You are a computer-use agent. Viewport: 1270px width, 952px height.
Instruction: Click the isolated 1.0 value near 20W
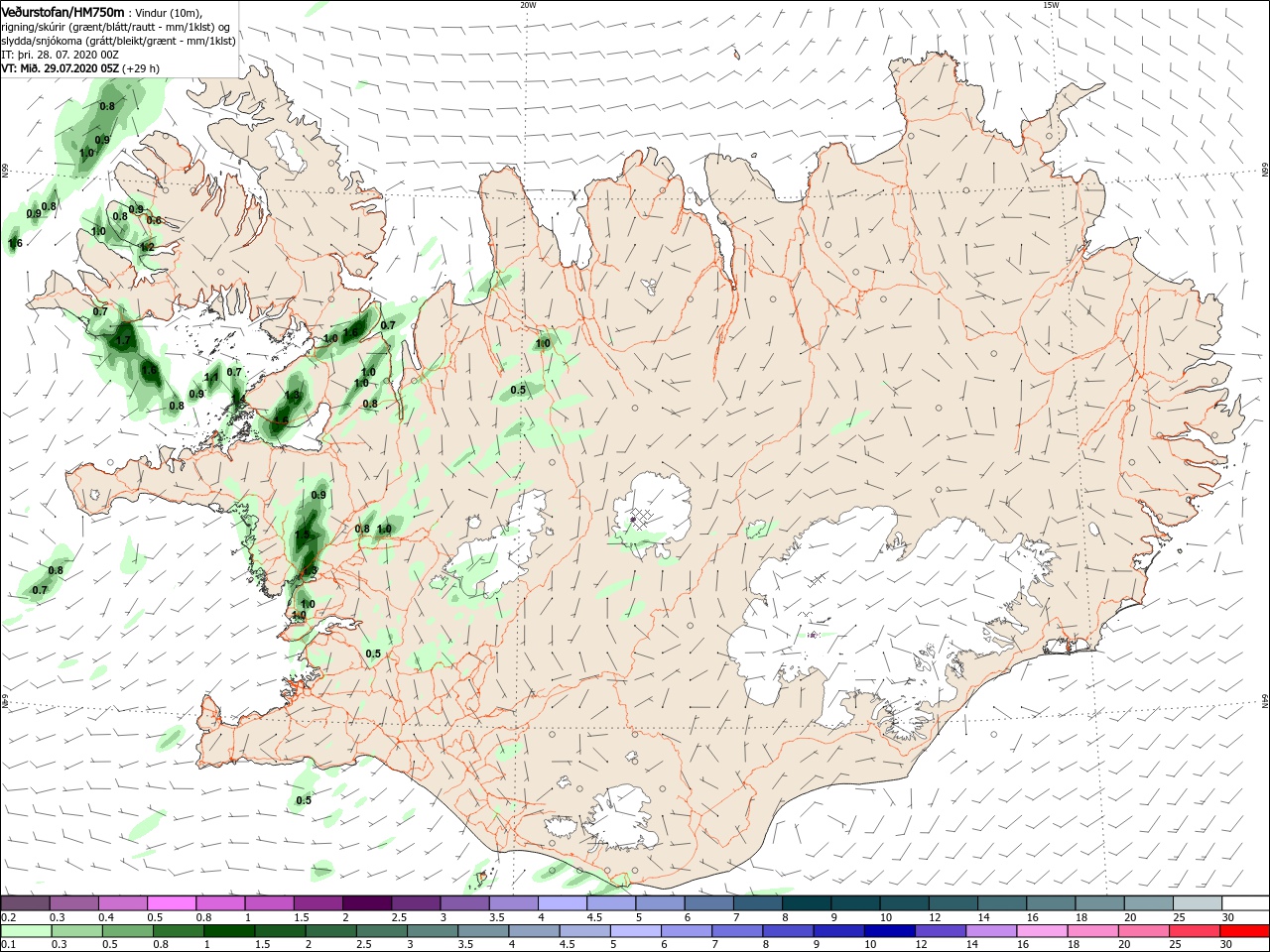[543, 343]
